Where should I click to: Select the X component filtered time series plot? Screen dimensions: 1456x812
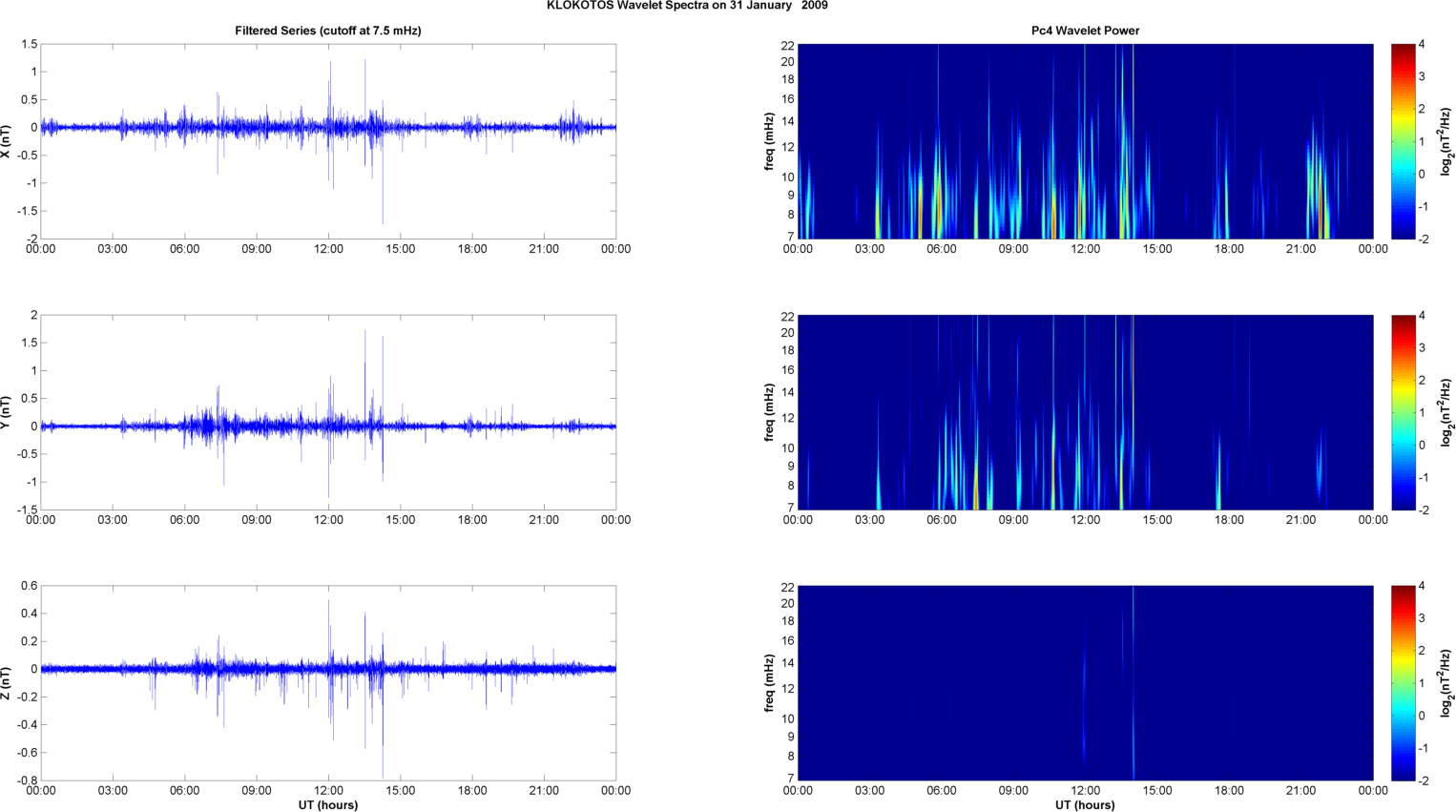pyautogui.click(x=327, y=141)
